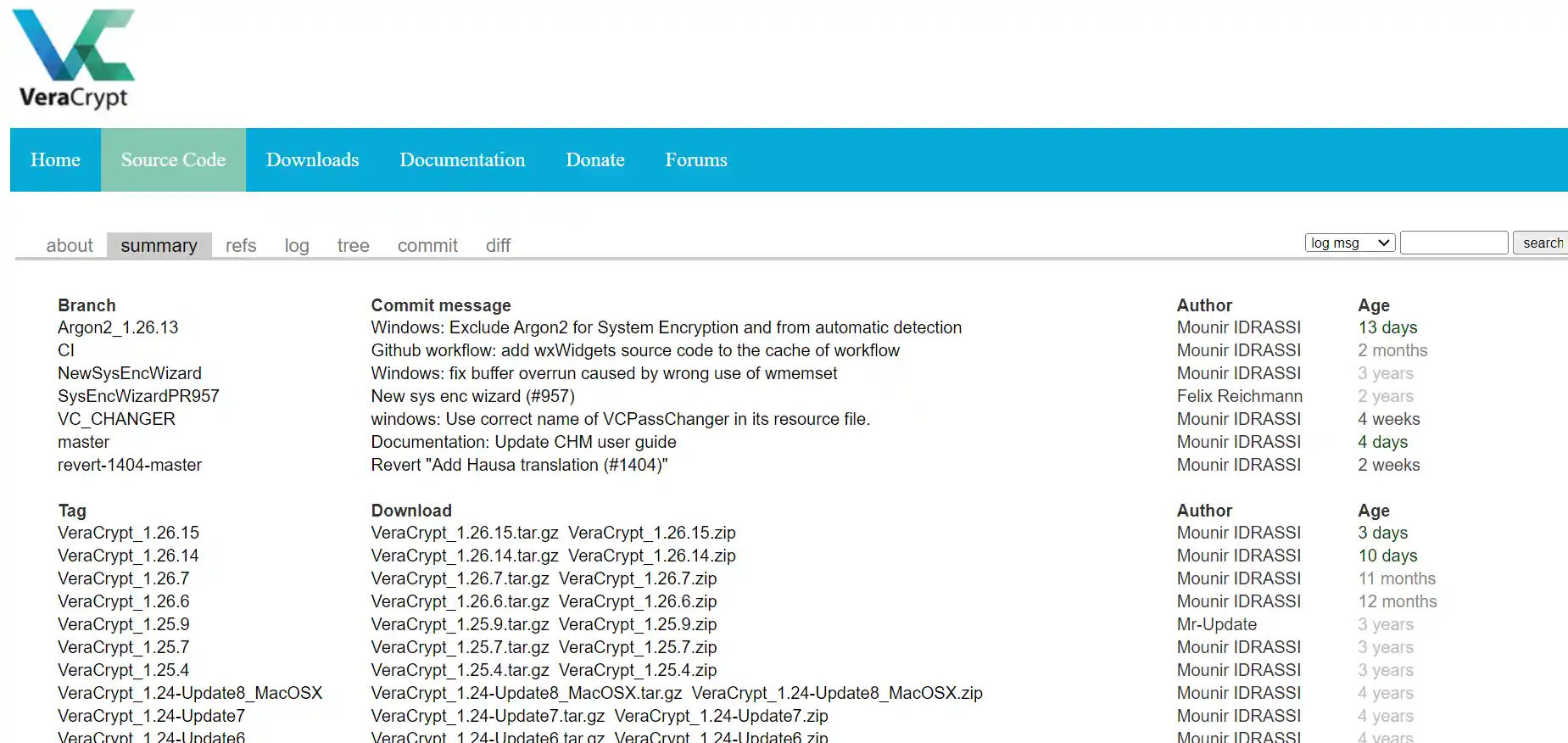
Task: Download VeraCrypt_1.26.7.zip
Action: [x=638, y=578]
